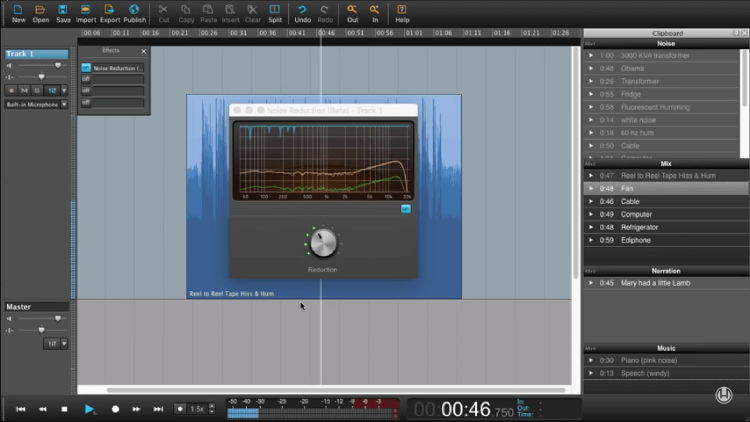Adjust the Master pan slider
The image size is (750, 422).
[40, 330]
